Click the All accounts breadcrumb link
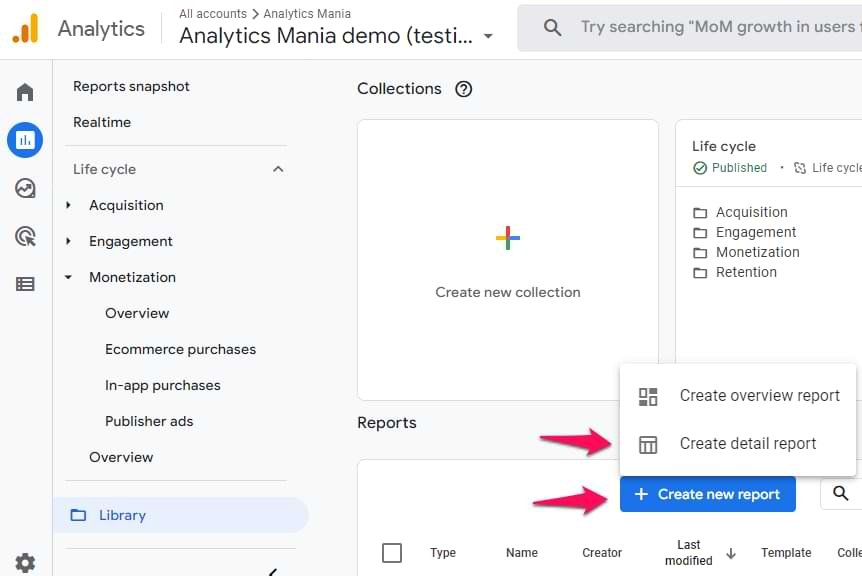 (213, 14)
